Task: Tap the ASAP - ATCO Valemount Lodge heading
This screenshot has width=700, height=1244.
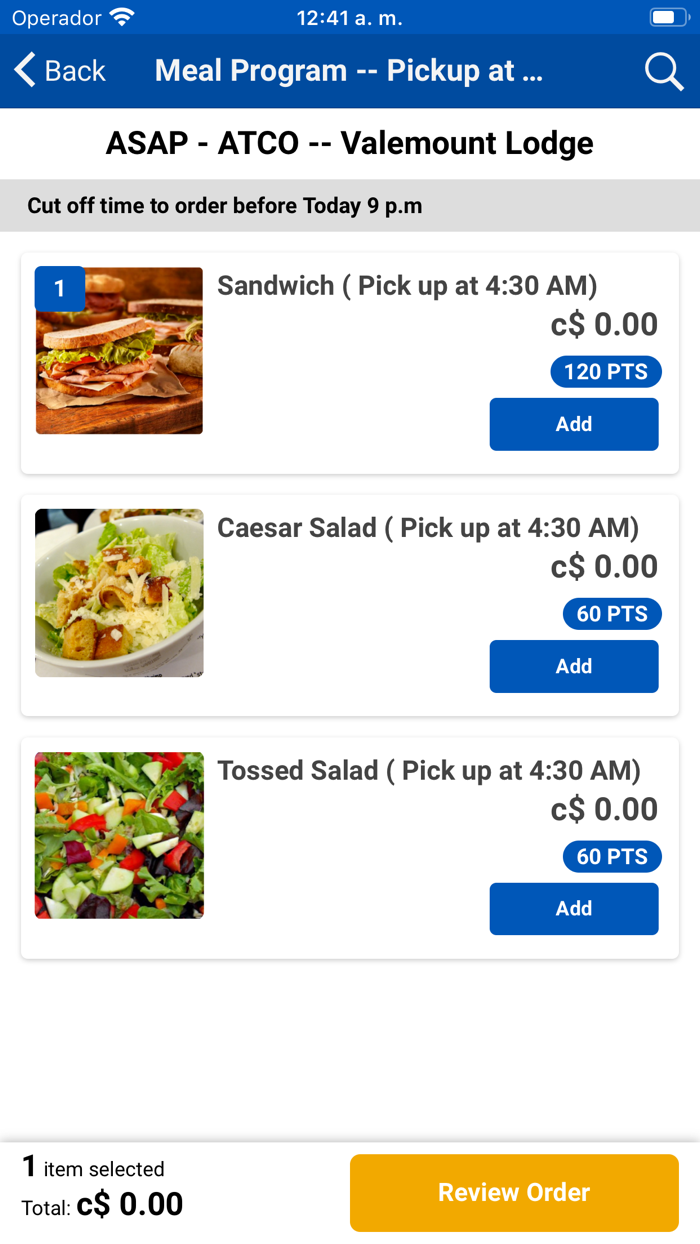Action: pyautogui.click(x=349, y=143)
